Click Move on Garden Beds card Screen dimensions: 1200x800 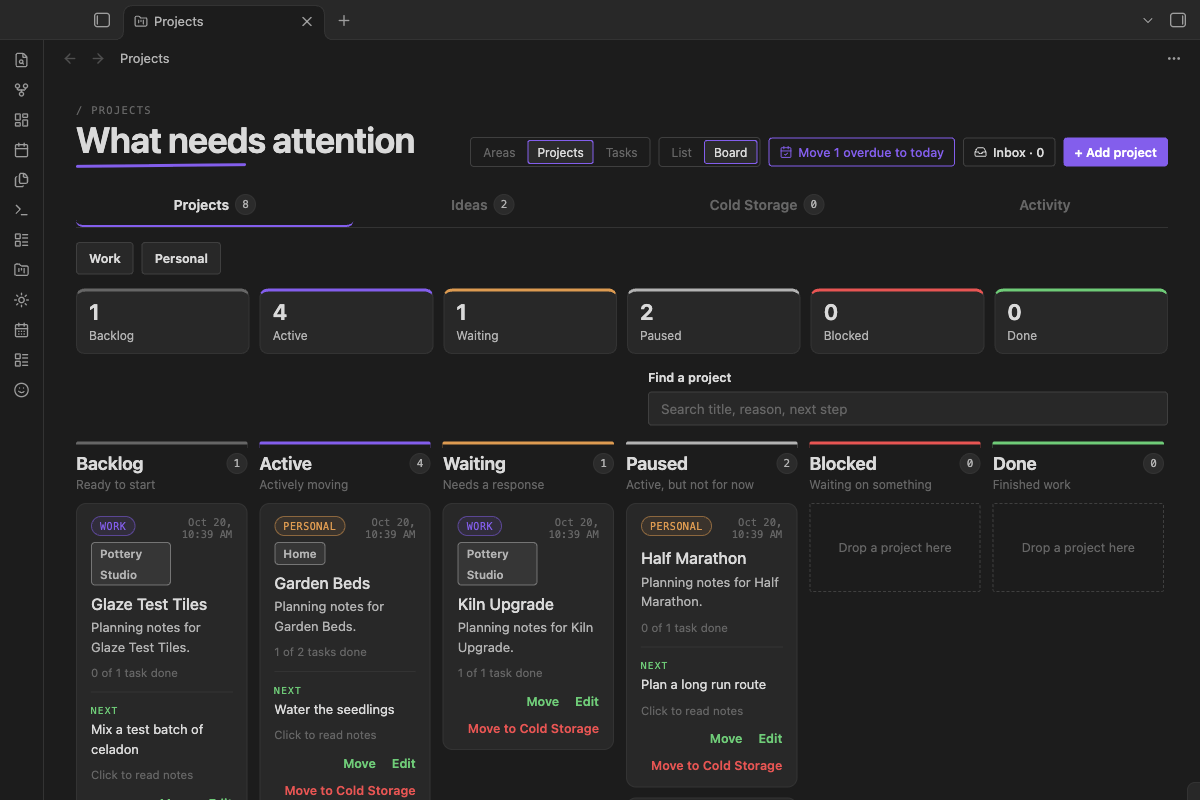click(x=359, y=763)
